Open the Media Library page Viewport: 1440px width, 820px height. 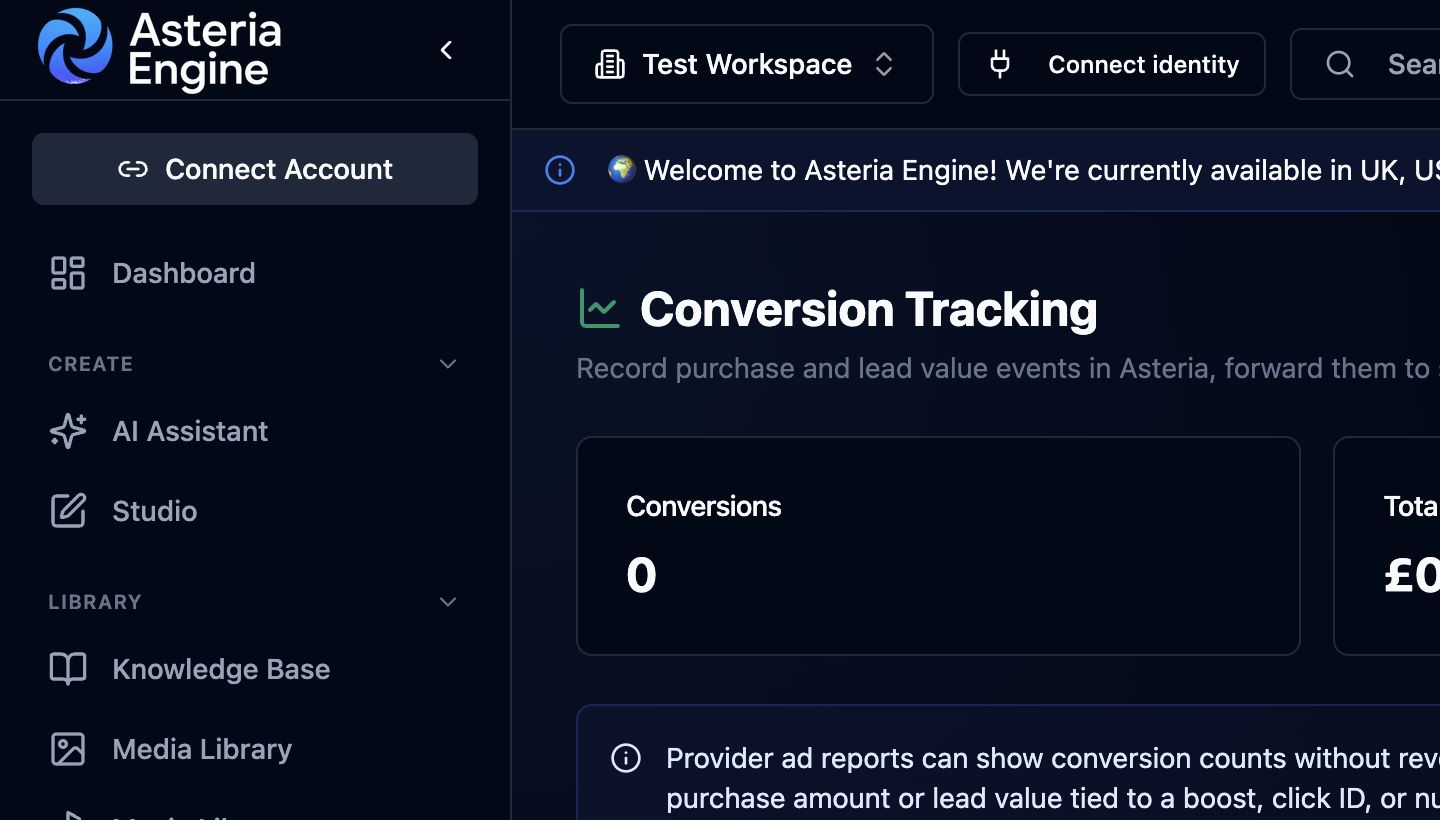click(255, 749)
